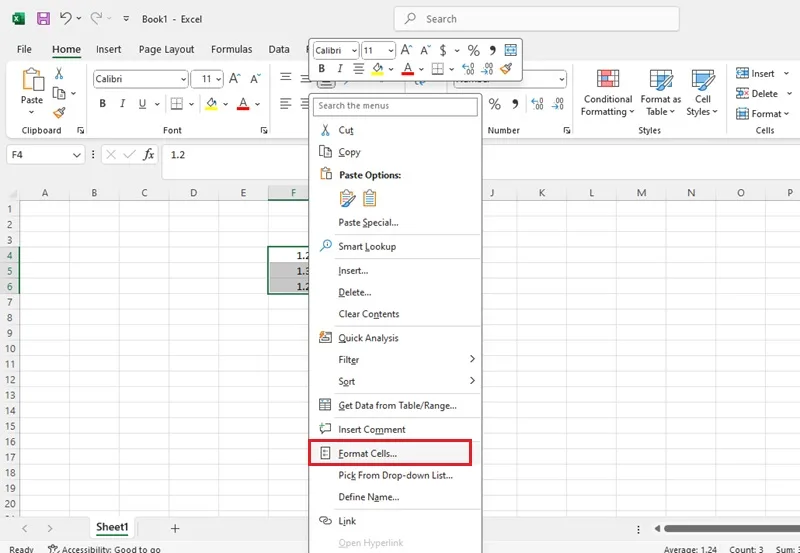Open Conditional Formatting menu
800x553 pixels.
click(x=608, y=93)
